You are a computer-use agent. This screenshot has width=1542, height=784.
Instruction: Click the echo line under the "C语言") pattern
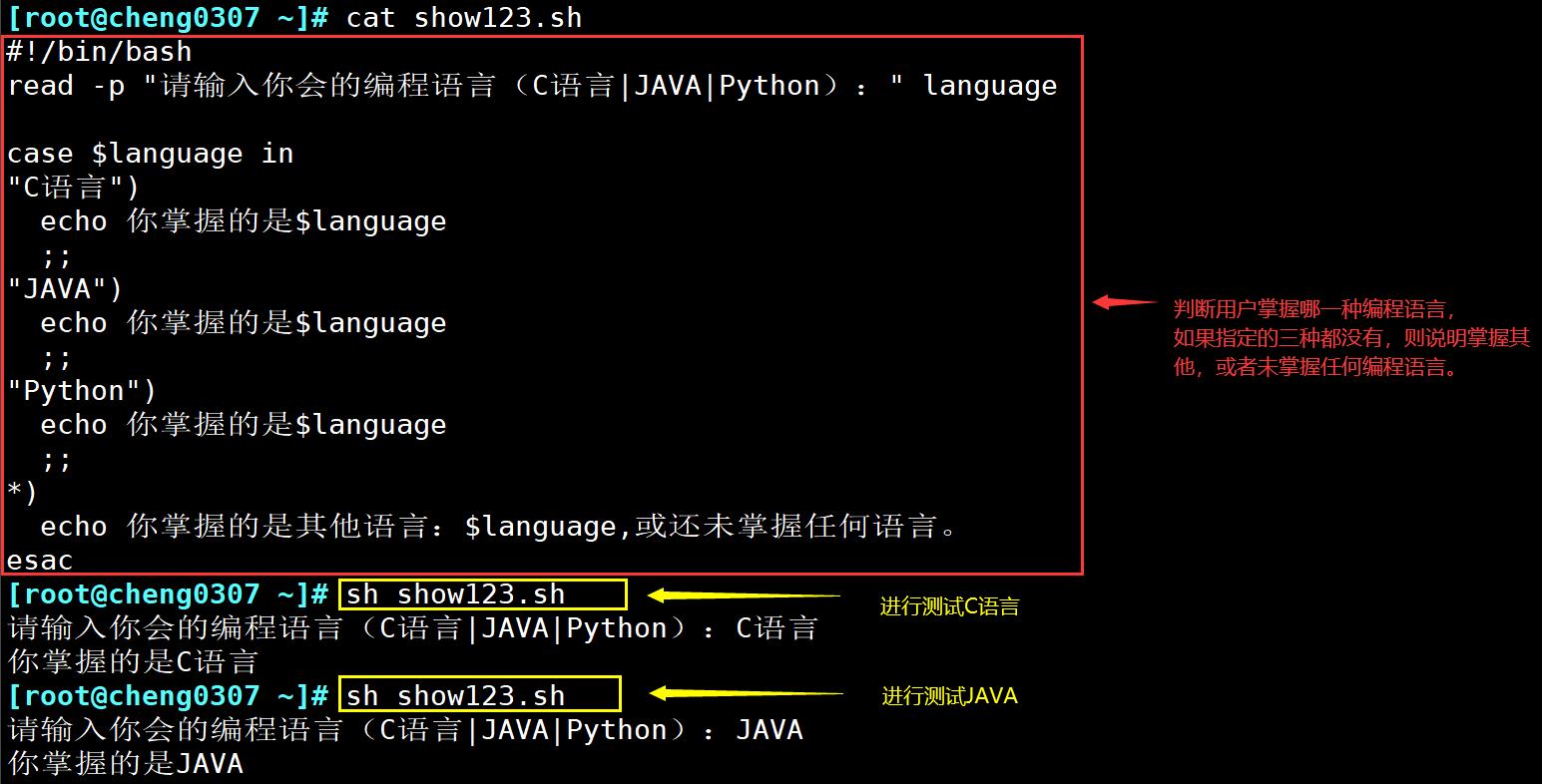[244, 221]
